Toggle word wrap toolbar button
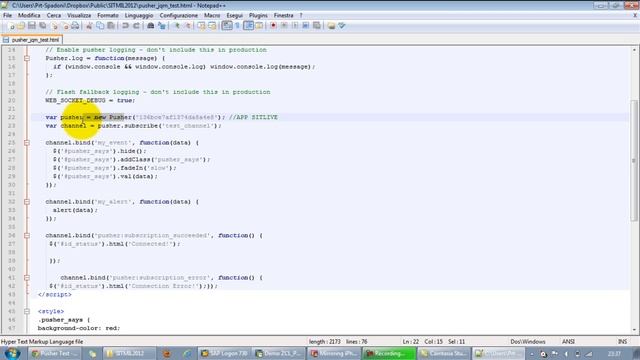640x360 pixels. pos(227,26)
